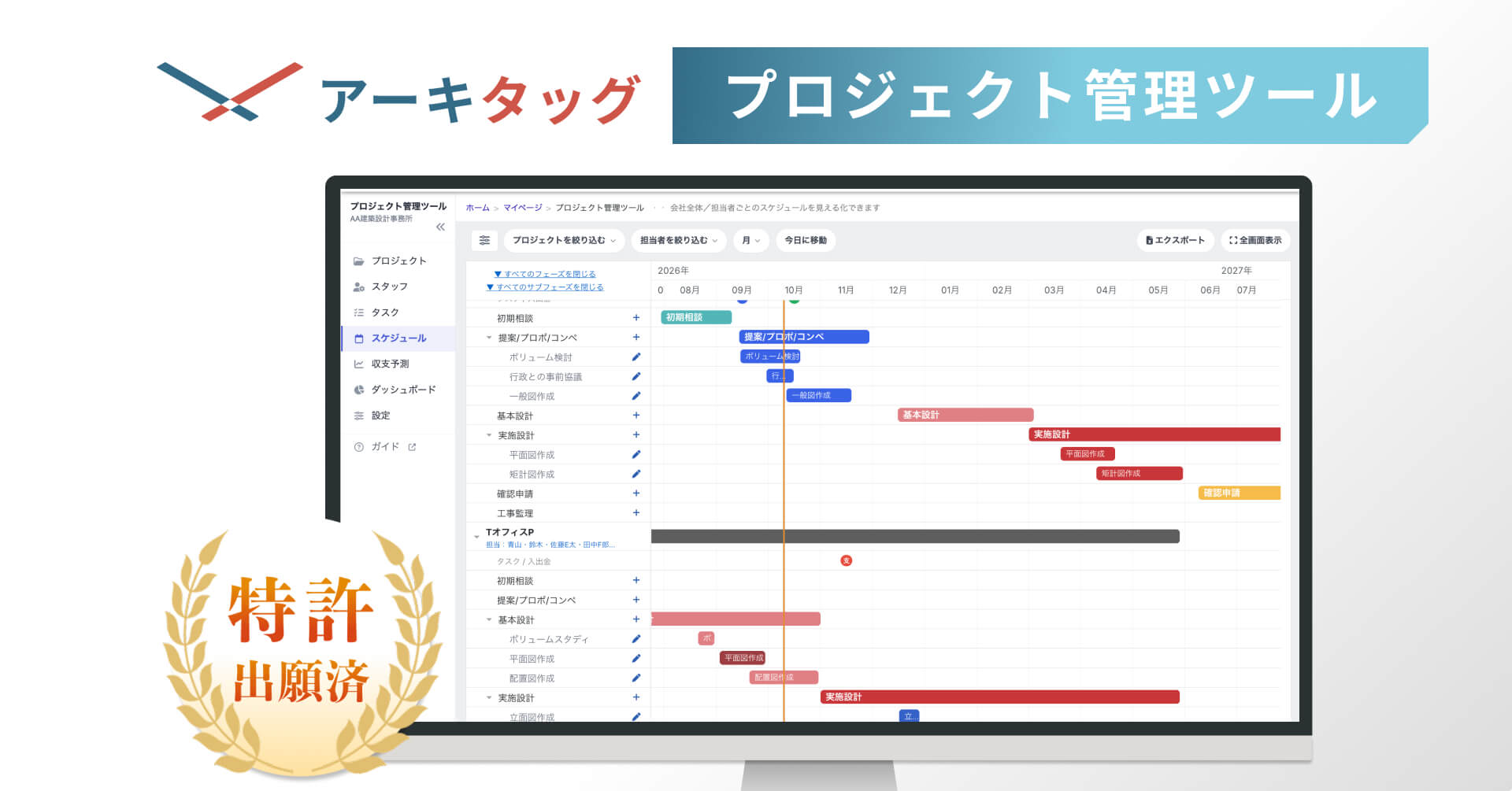The width and height of the screenshot is (1512, 791).
Task: Click the red 支 payment marker
Action: pyautogui.click(x=847, y=560)
